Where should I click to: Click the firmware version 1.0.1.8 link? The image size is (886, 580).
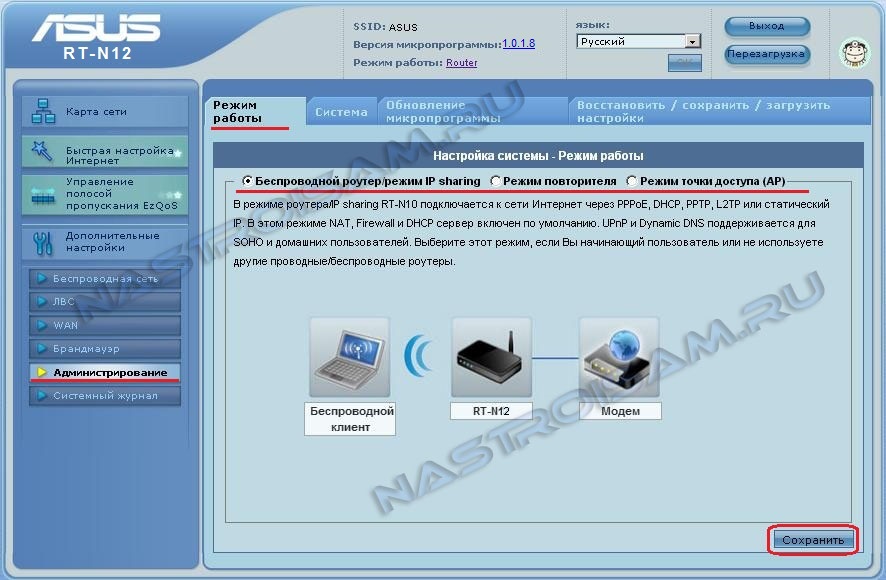518,44
